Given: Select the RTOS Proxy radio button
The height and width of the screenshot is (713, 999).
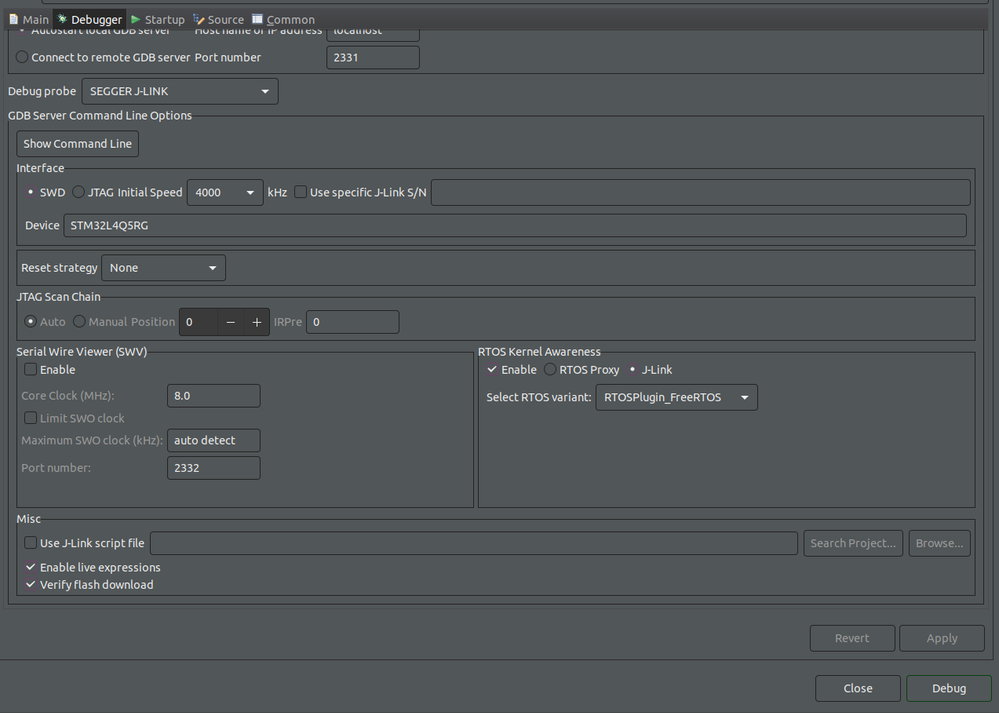Looking at the screenshot, I should [550, 370].
